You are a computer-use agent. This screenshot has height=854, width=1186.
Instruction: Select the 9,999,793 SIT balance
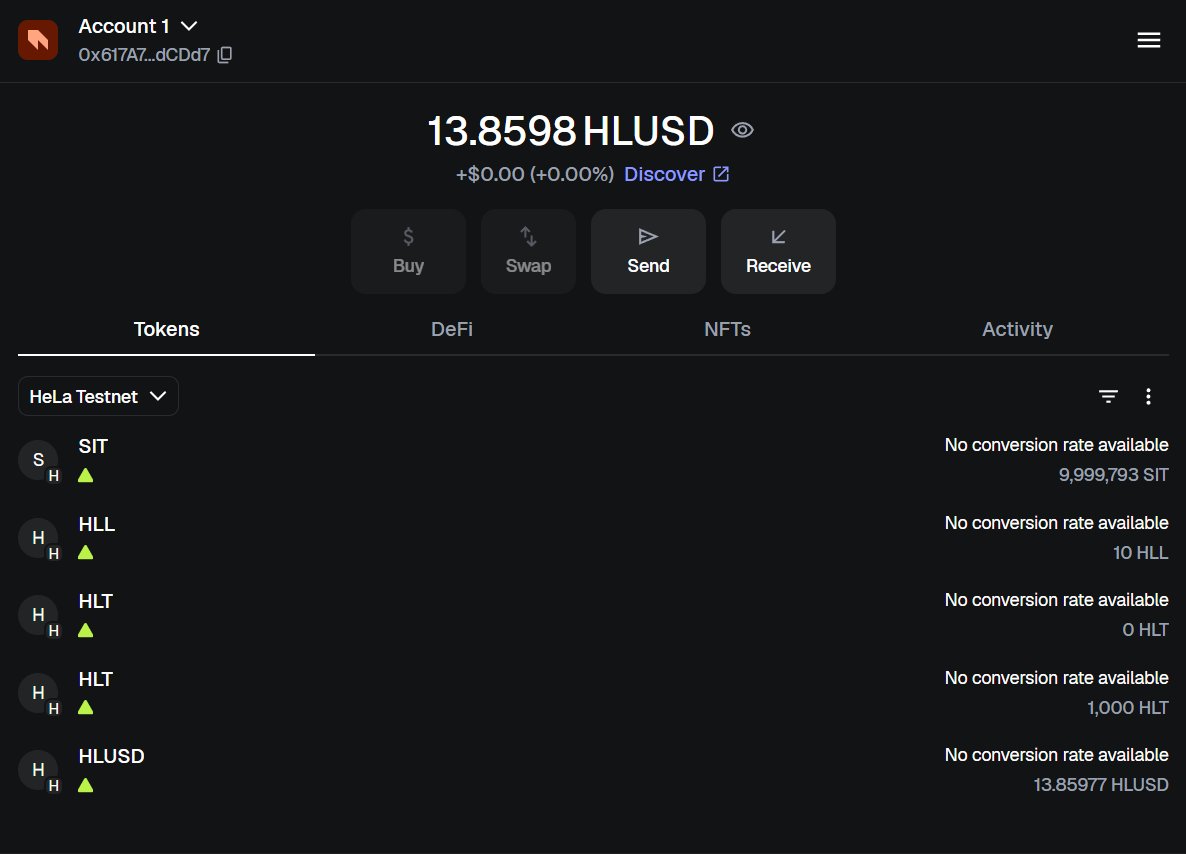(x=1113, y=475)
